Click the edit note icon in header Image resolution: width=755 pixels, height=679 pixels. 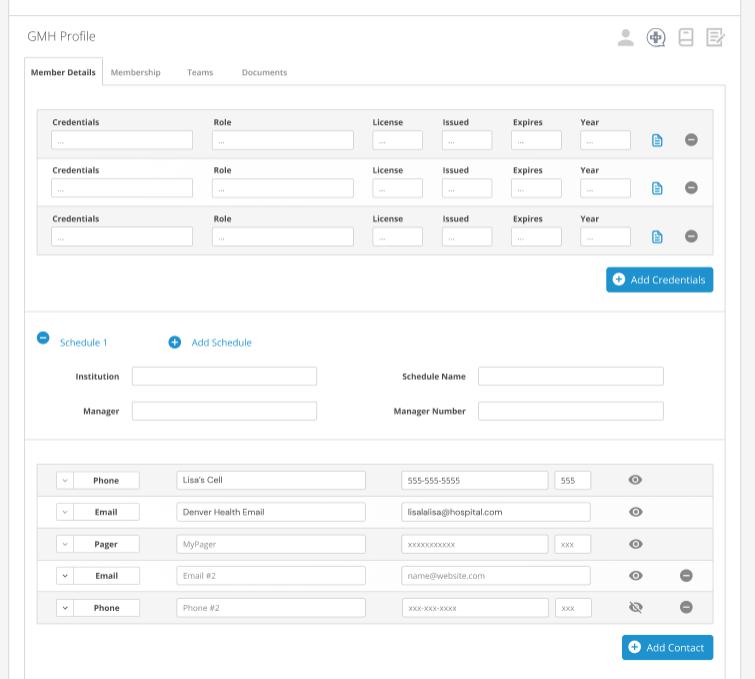coord(715,38)
